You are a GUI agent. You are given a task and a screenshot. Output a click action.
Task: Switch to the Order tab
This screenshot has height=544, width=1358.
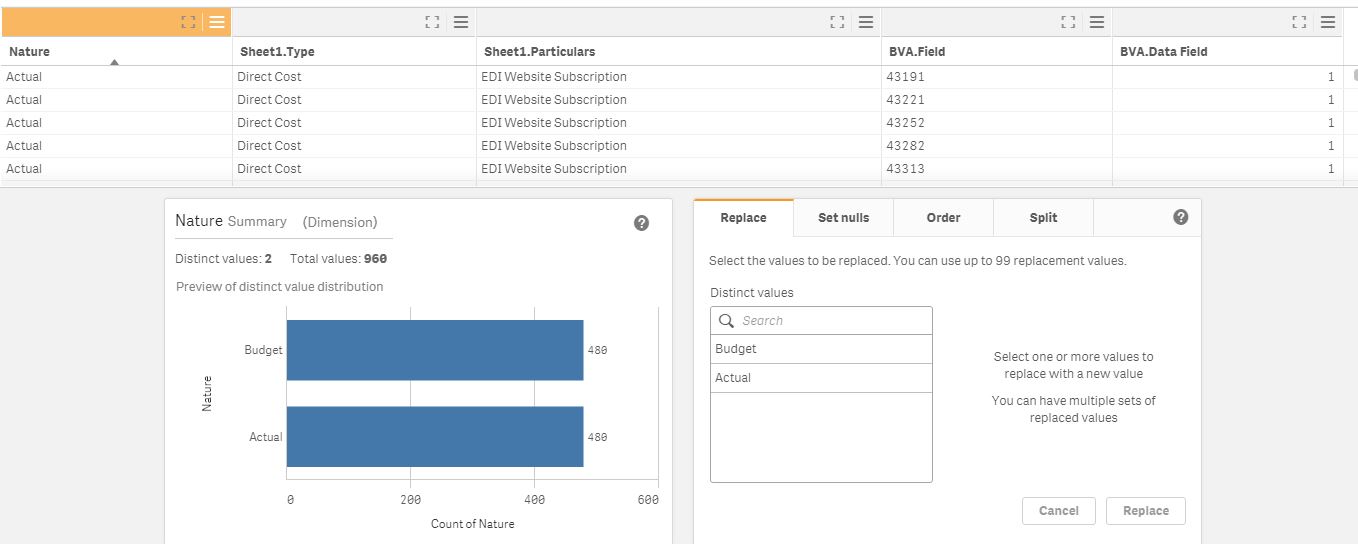(x=943, y=218)
